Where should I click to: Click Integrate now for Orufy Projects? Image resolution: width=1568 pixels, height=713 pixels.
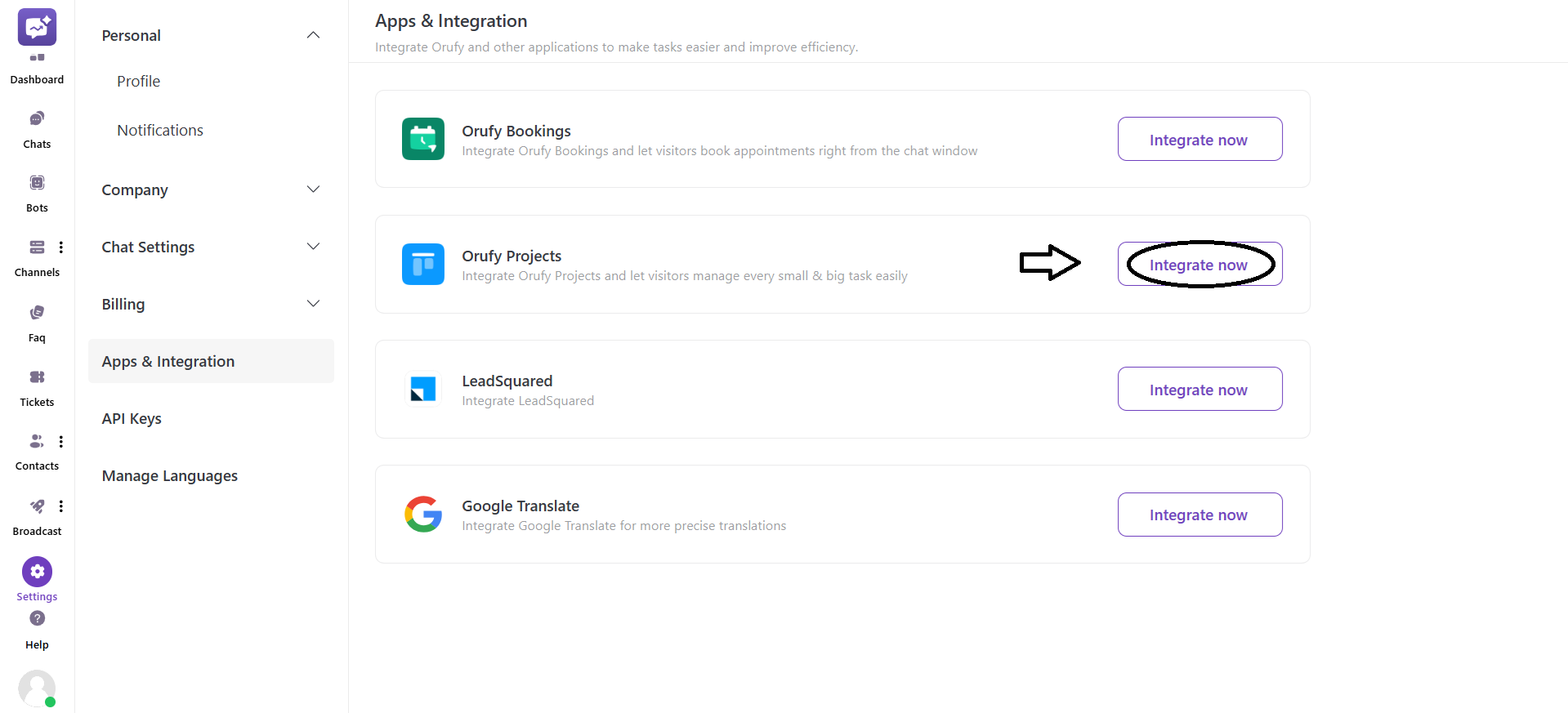click(1199, 264)
